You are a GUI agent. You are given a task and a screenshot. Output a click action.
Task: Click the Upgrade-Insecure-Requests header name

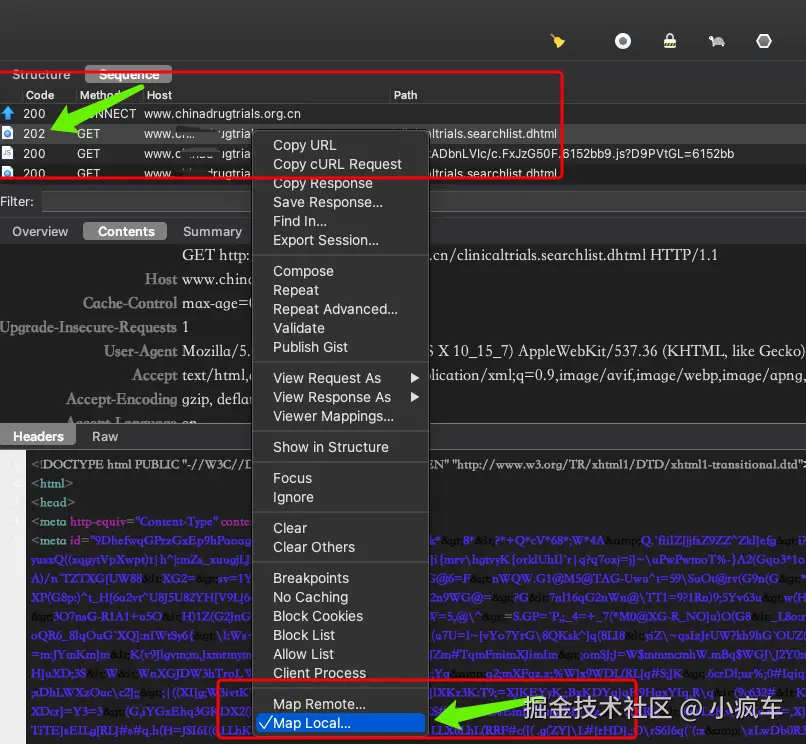[88, 327]
